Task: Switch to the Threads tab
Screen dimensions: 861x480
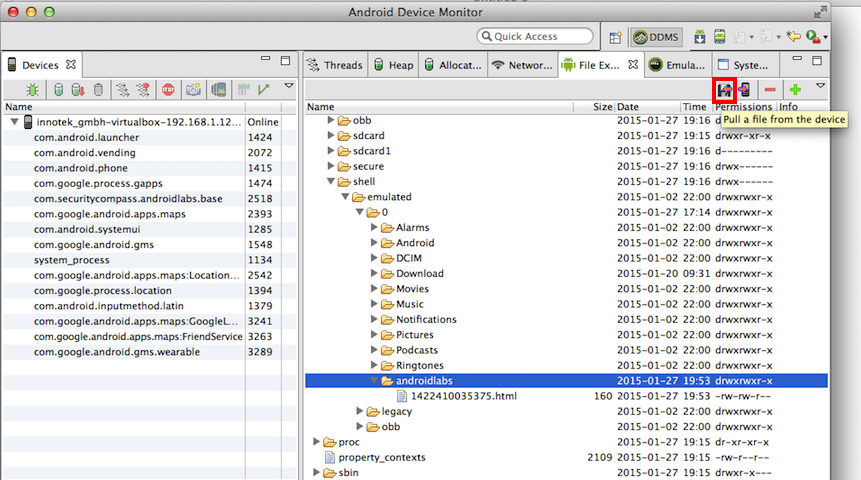Action: 335,65
